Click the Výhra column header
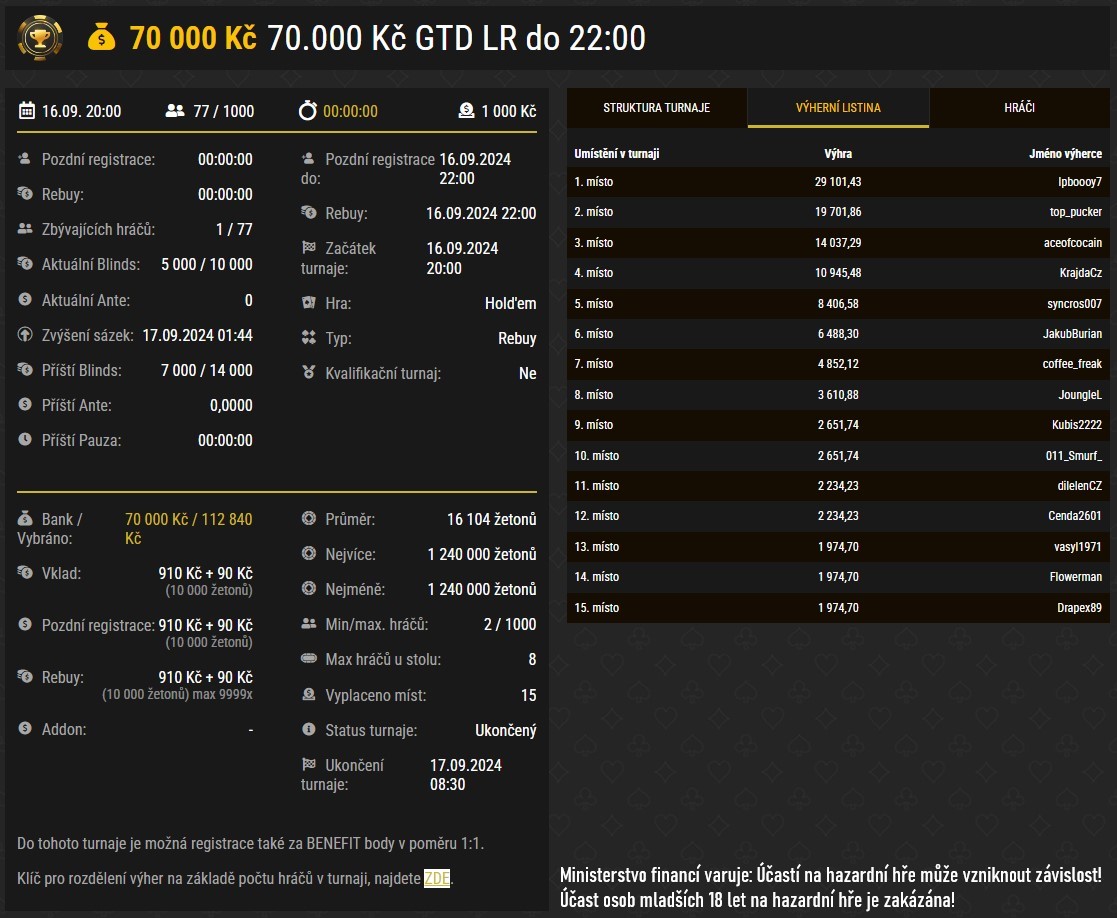The height and width of the screenshot is (918, 1117). pyautogui.click(x=837, y=154)
